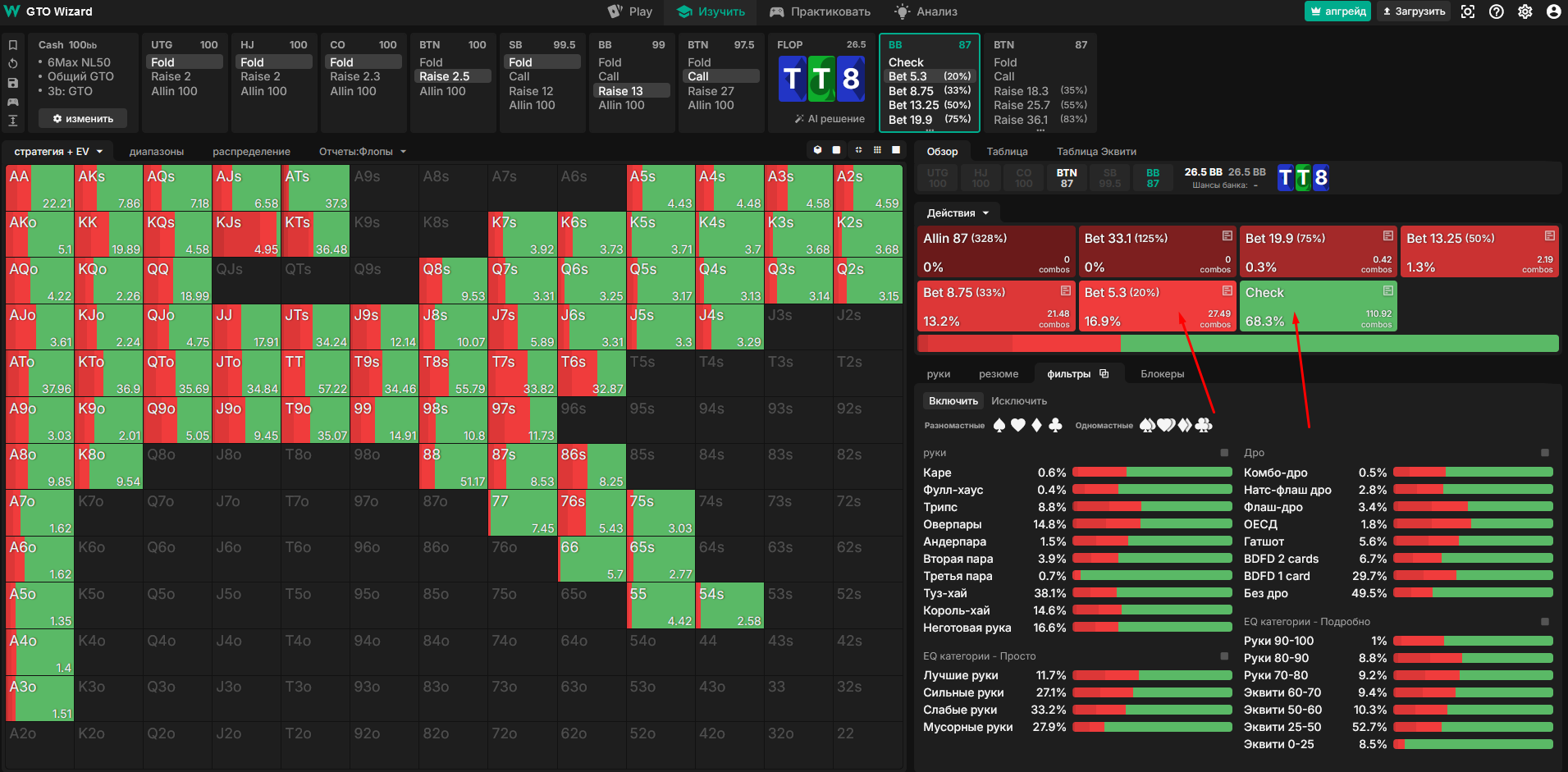Open notes icon on Bet 5.3 card

click(1227, 290)
